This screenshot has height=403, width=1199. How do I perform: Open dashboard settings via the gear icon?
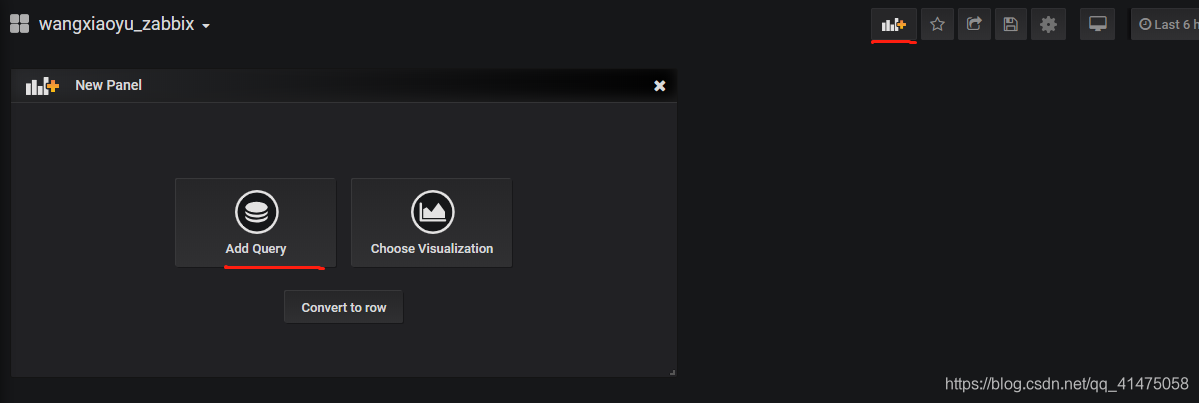click(1048, 24)
